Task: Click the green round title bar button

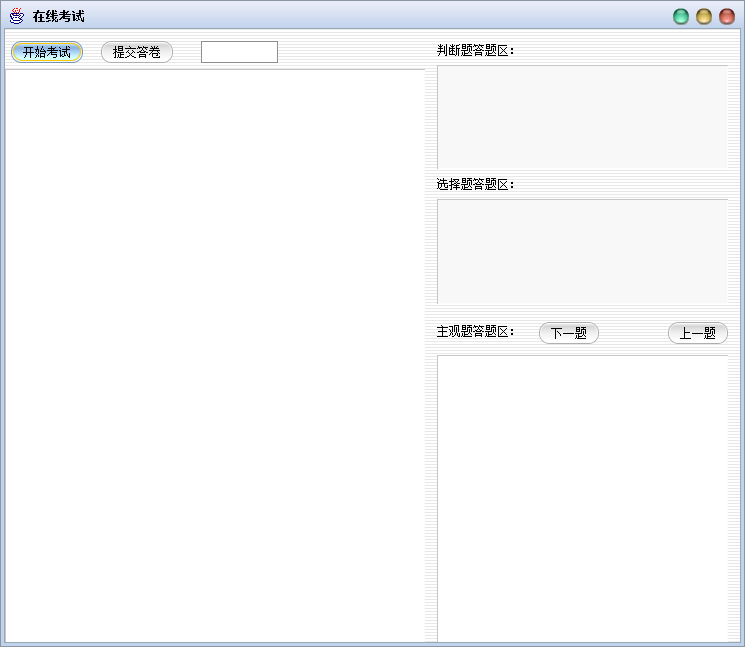Action: [x=681, y=17]
